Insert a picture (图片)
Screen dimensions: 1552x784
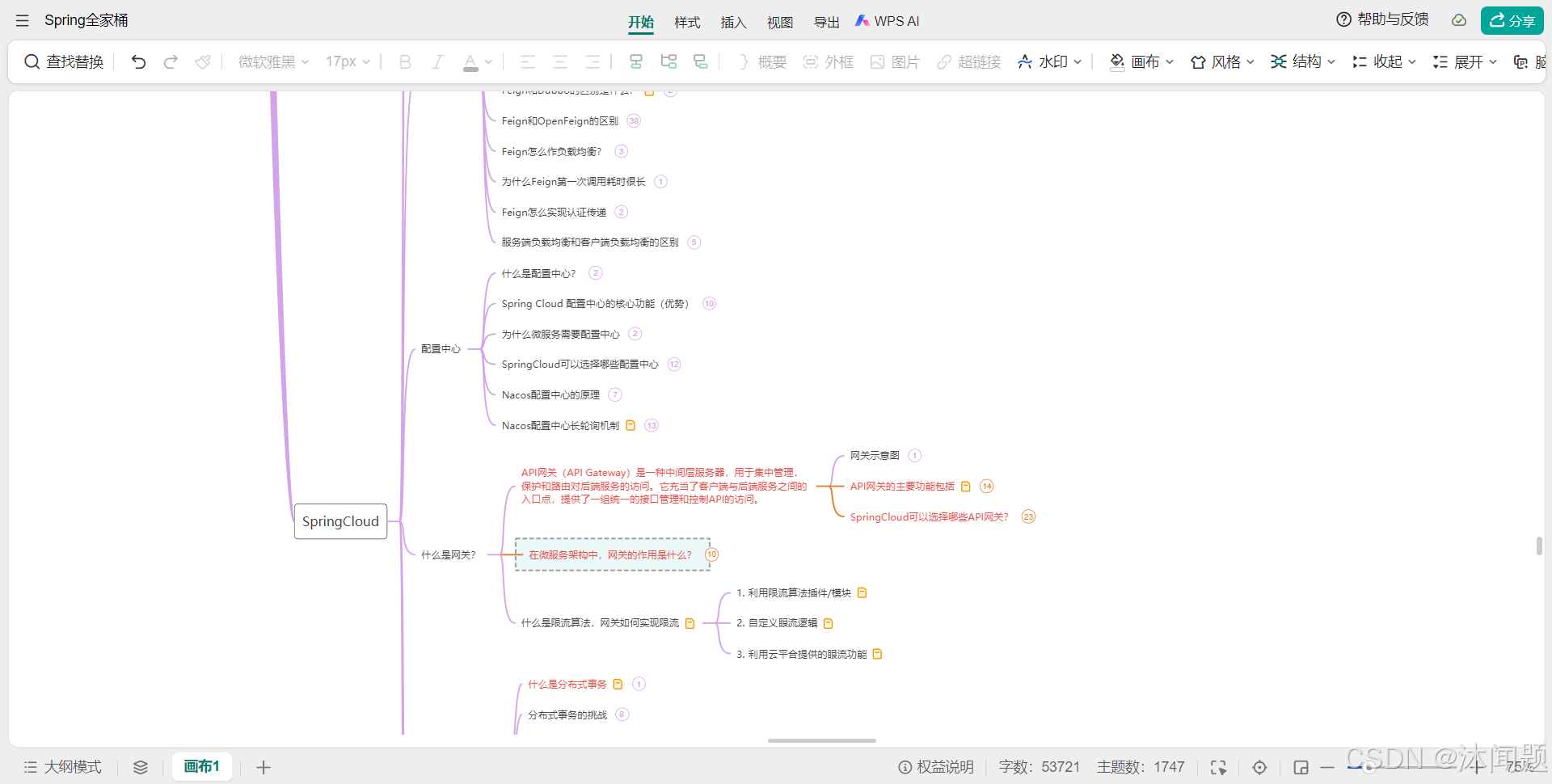click(895, 61)
